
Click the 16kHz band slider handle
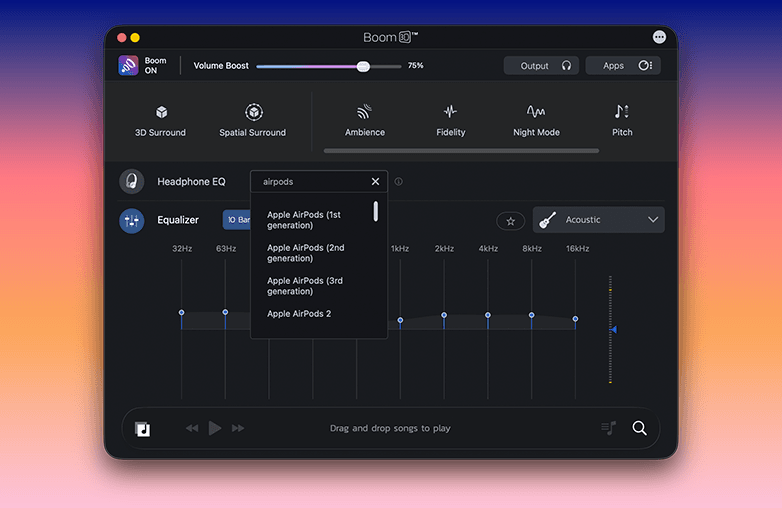pos(576,319)
